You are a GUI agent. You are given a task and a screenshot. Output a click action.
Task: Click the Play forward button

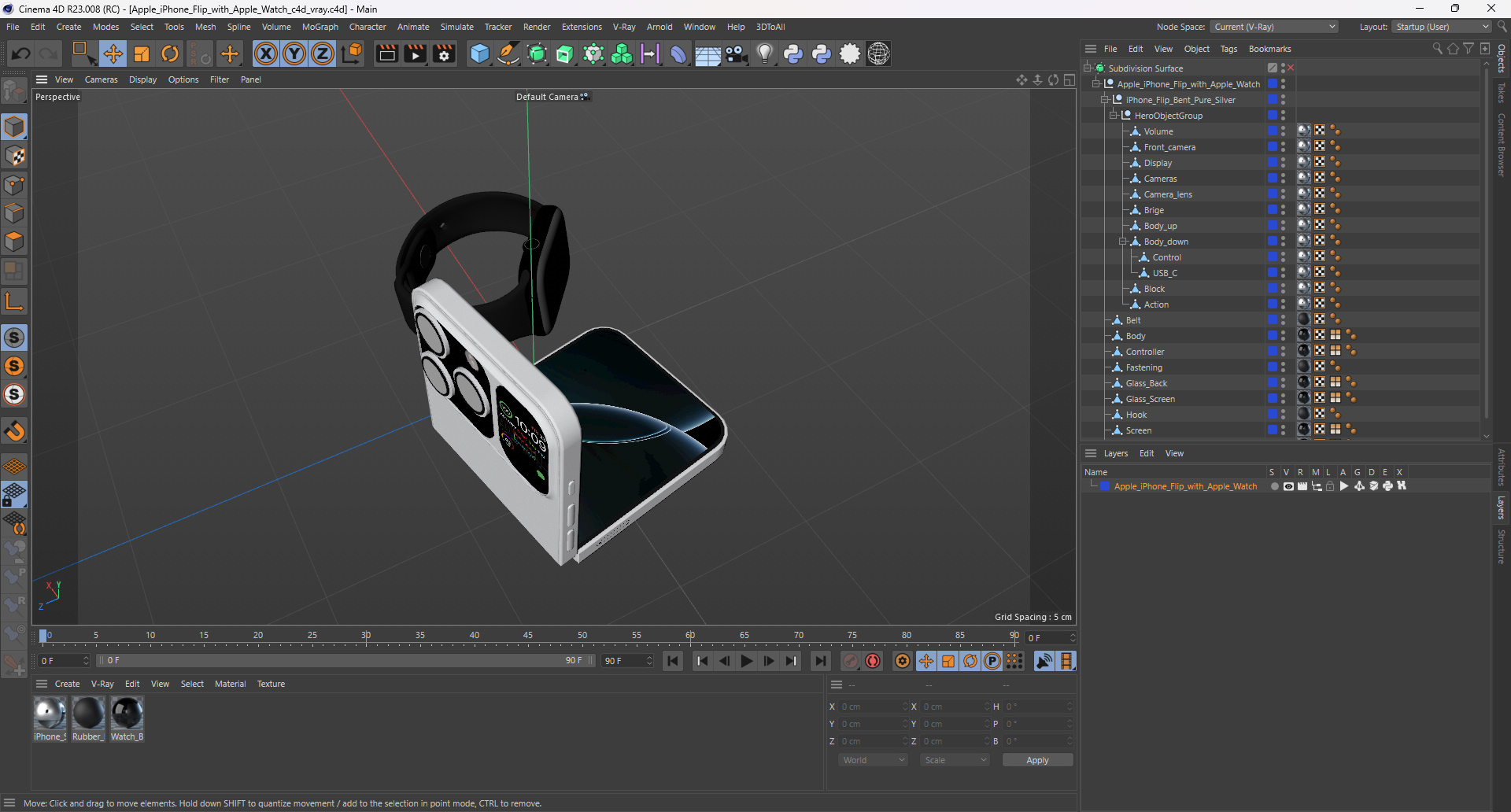[747, 661]
